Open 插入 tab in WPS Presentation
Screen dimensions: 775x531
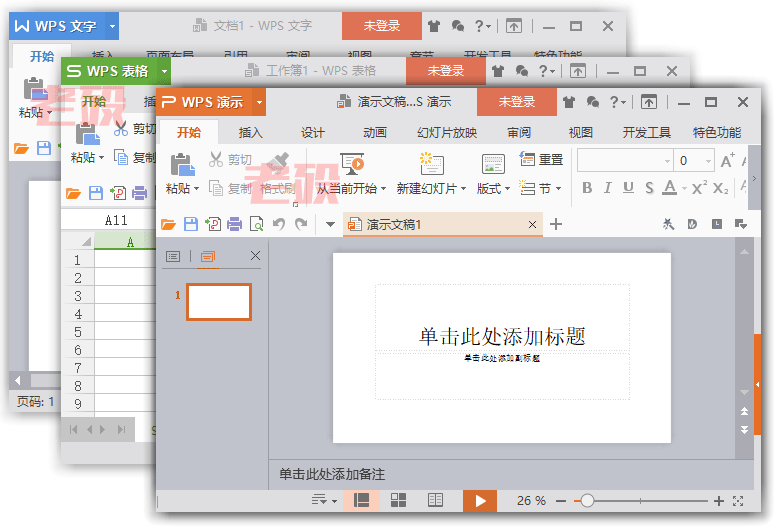(x=250, y=133)
